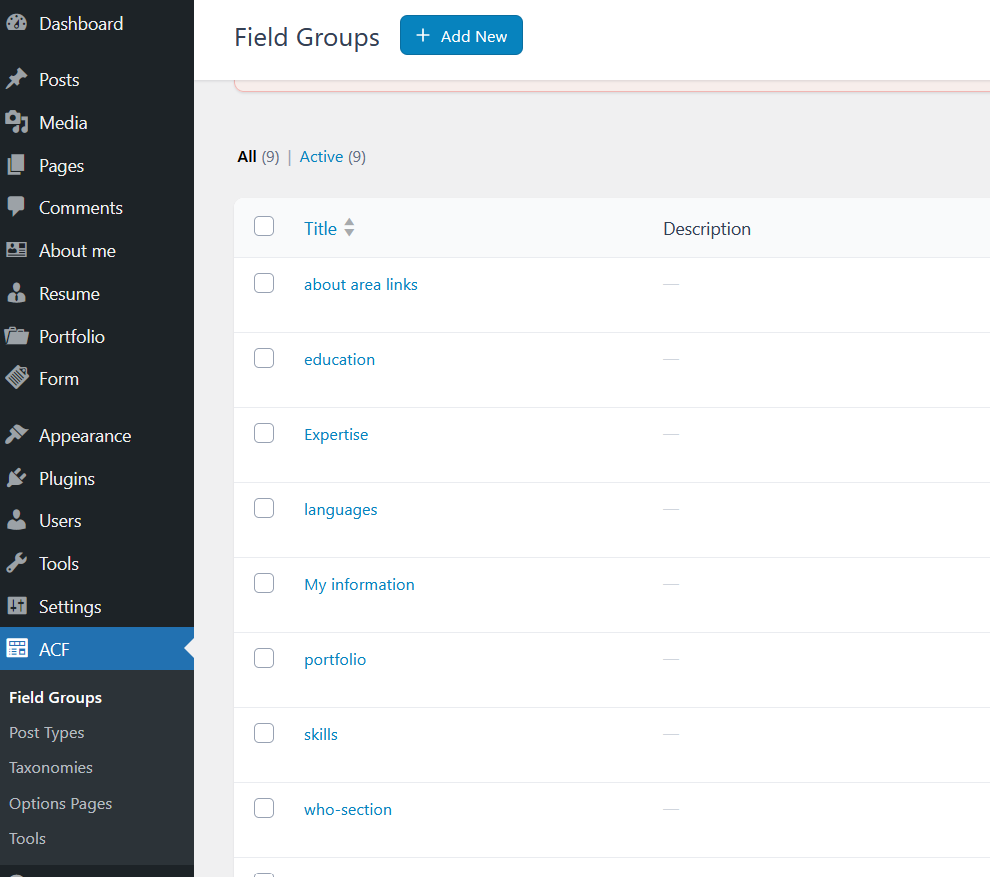This screenshot has height=877, width=990.
Task: Open Post Types submenu
Action: coord(47,732)
